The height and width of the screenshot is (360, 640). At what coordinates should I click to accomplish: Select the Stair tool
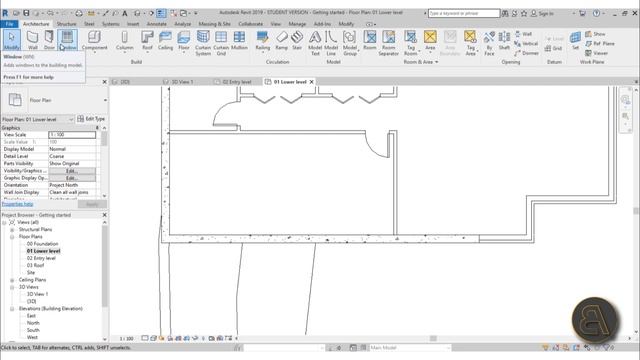coord(297,40)
